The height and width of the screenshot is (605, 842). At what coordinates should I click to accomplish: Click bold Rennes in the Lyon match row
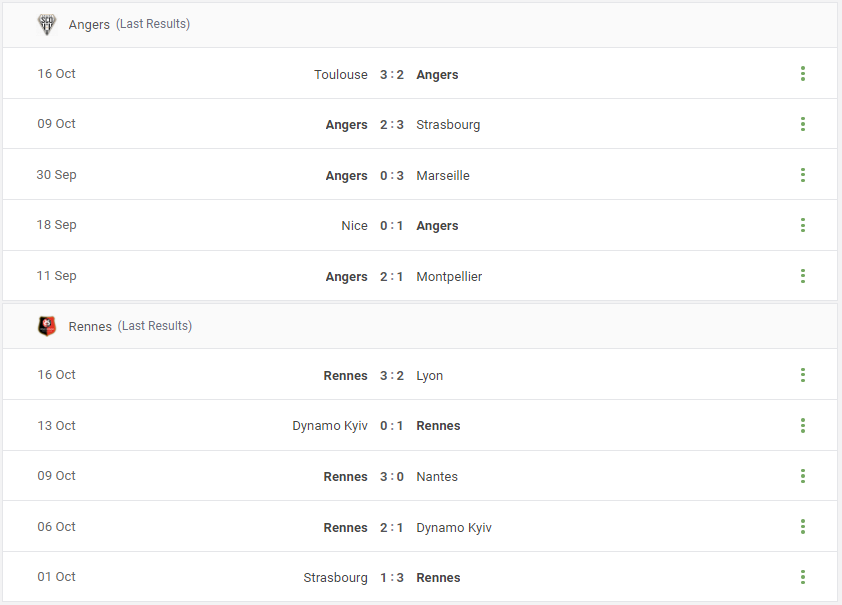pos(345,376)
